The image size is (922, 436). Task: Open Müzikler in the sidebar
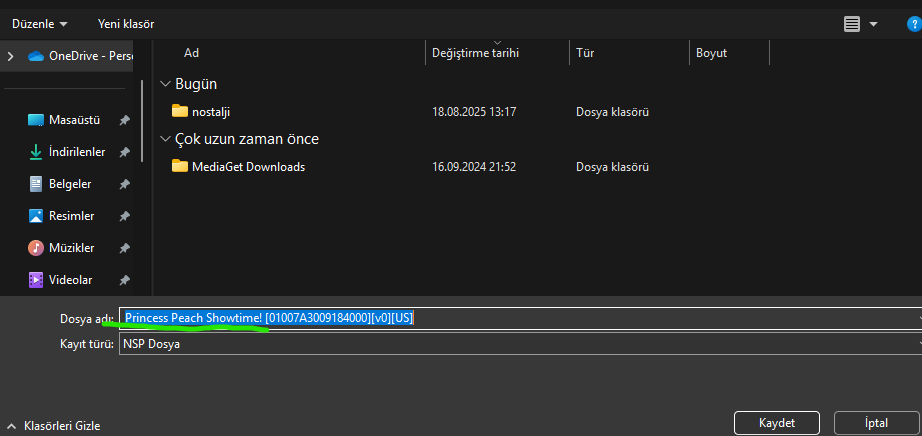click(72, 248)
